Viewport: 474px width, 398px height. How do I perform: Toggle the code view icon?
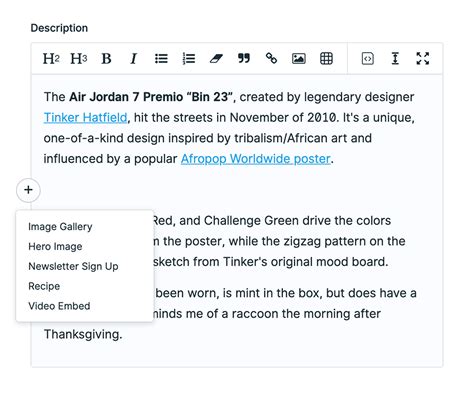(x=368, y=59)
